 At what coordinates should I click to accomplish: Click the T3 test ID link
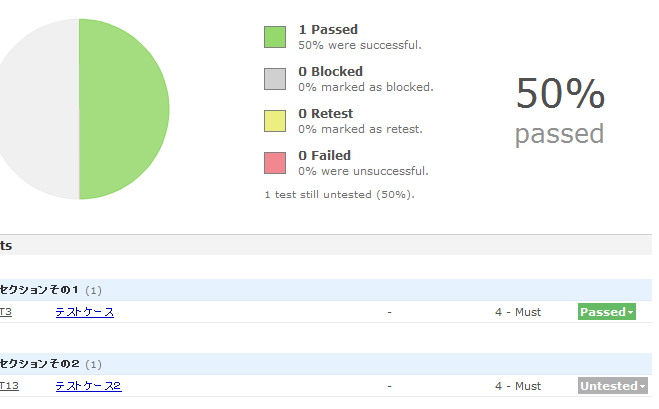tap(6, 312)
